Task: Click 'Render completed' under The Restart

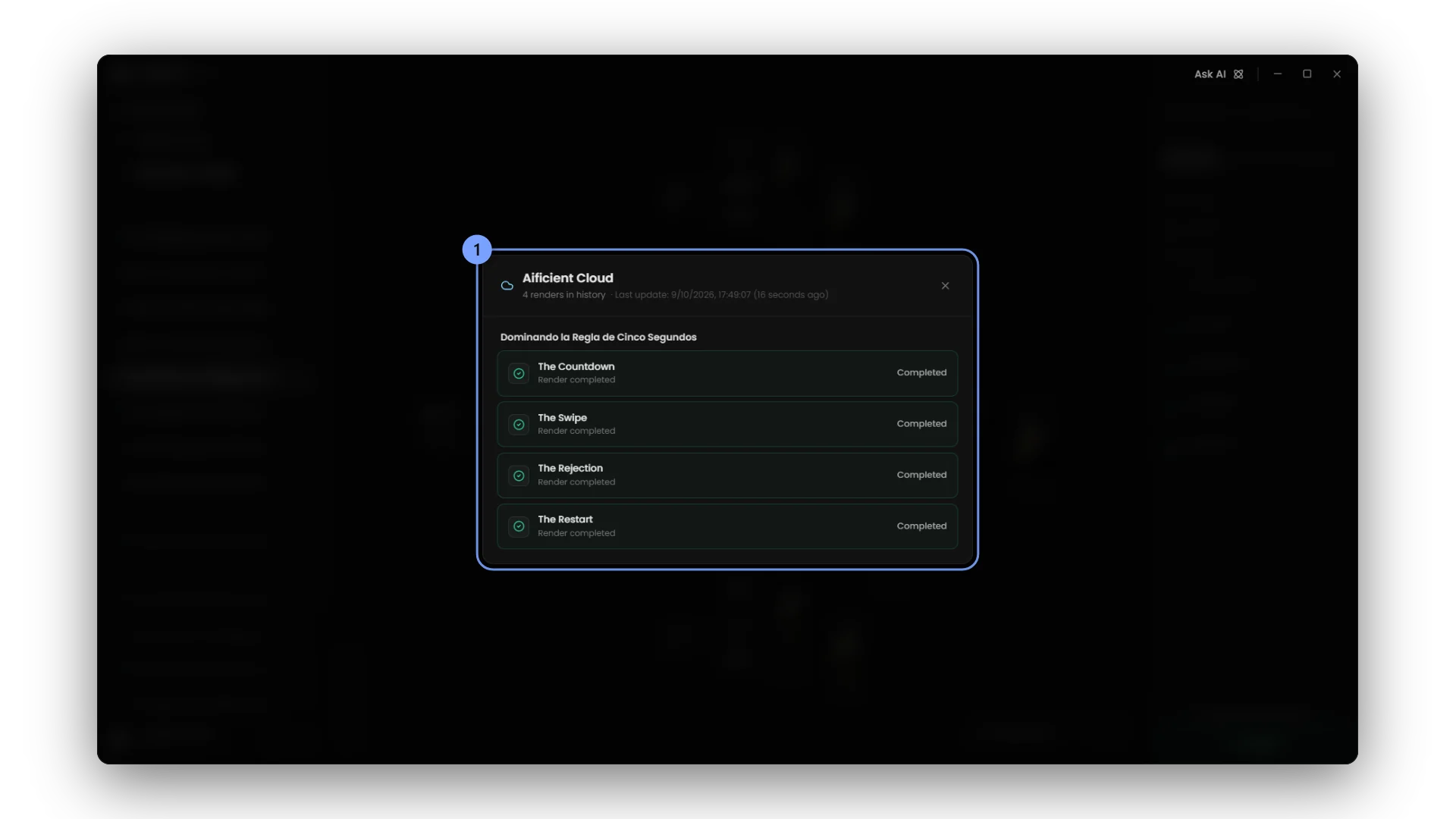Action: (576, 533)
